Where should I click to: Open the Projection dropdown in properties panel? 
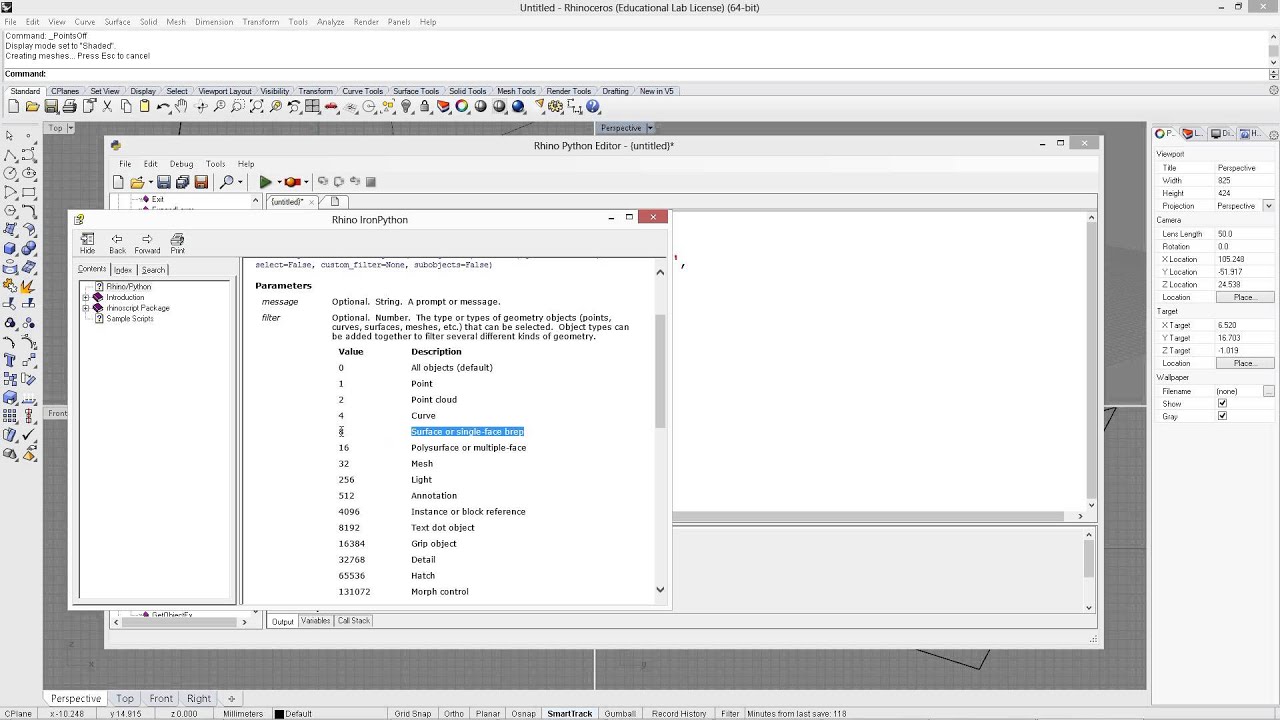[1268, 206]
